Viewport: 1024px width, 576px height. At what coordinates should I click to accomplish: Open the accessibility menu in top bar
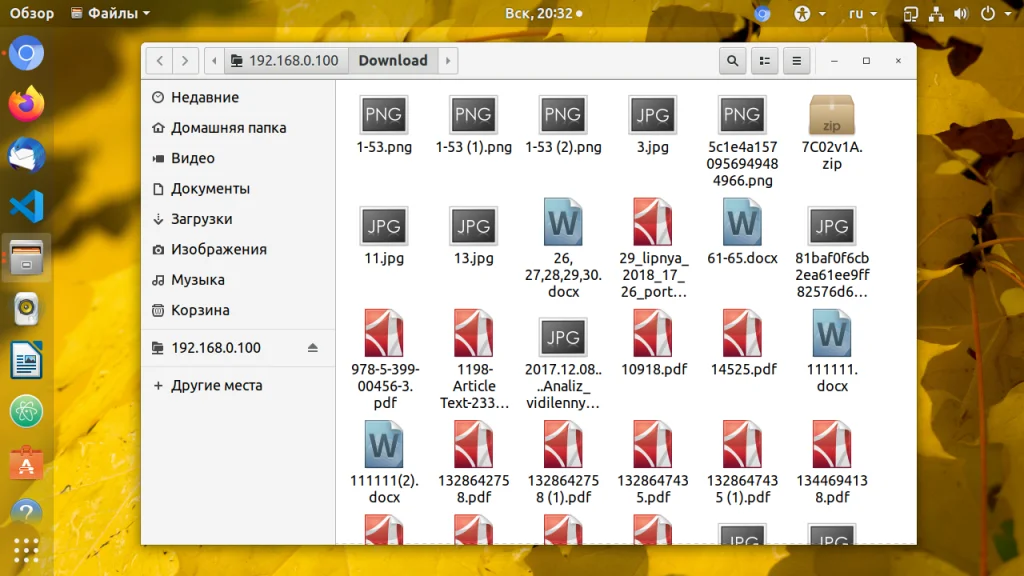pyautogui.click(x=810, y=13)
